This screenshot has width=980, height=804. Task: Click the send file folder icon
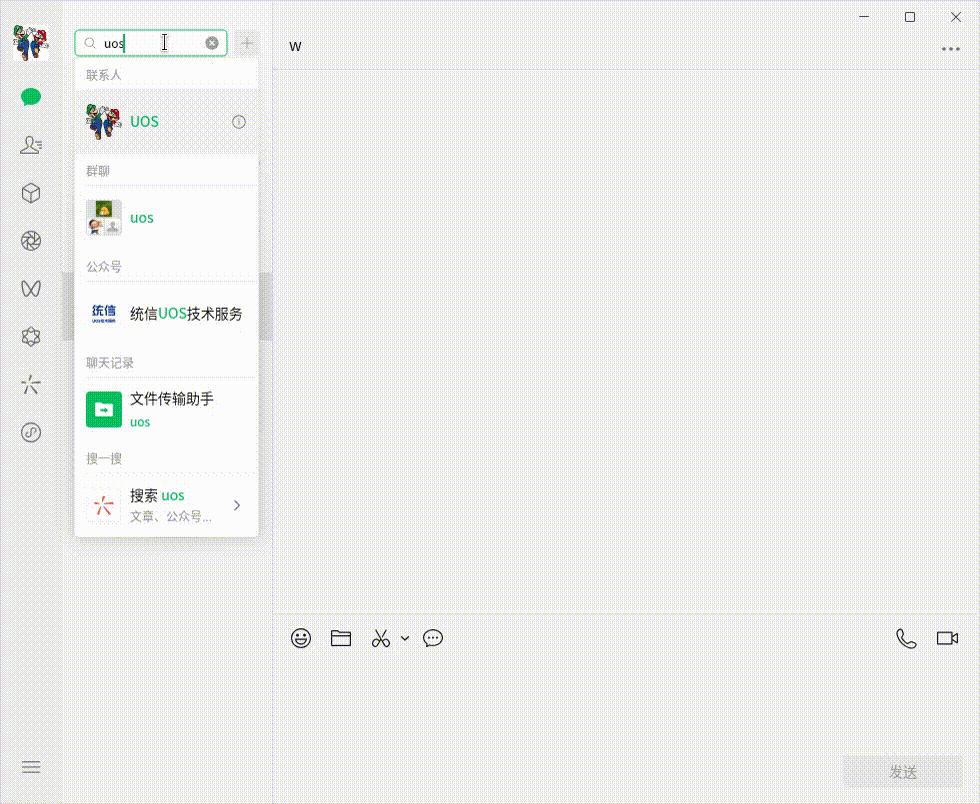tap(341, 638)
